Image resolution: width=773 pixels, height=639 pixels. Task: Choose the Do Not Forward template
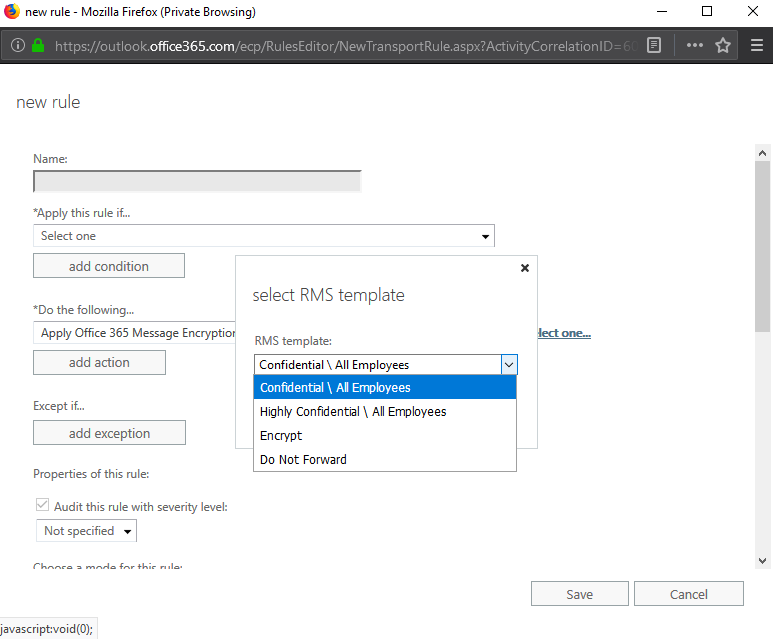pyautogui.click(x=385, y=460)
